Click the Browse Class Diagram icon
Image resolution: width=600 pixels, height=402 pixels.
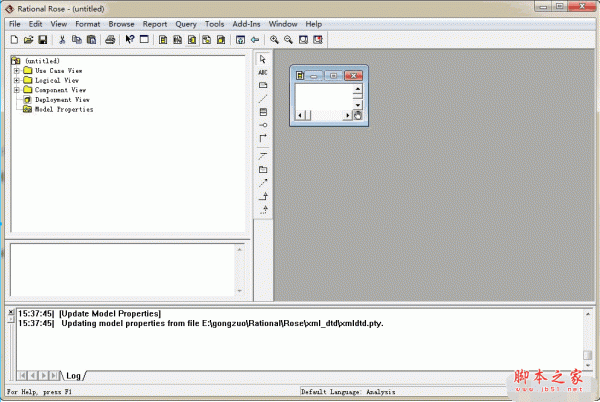163,39
